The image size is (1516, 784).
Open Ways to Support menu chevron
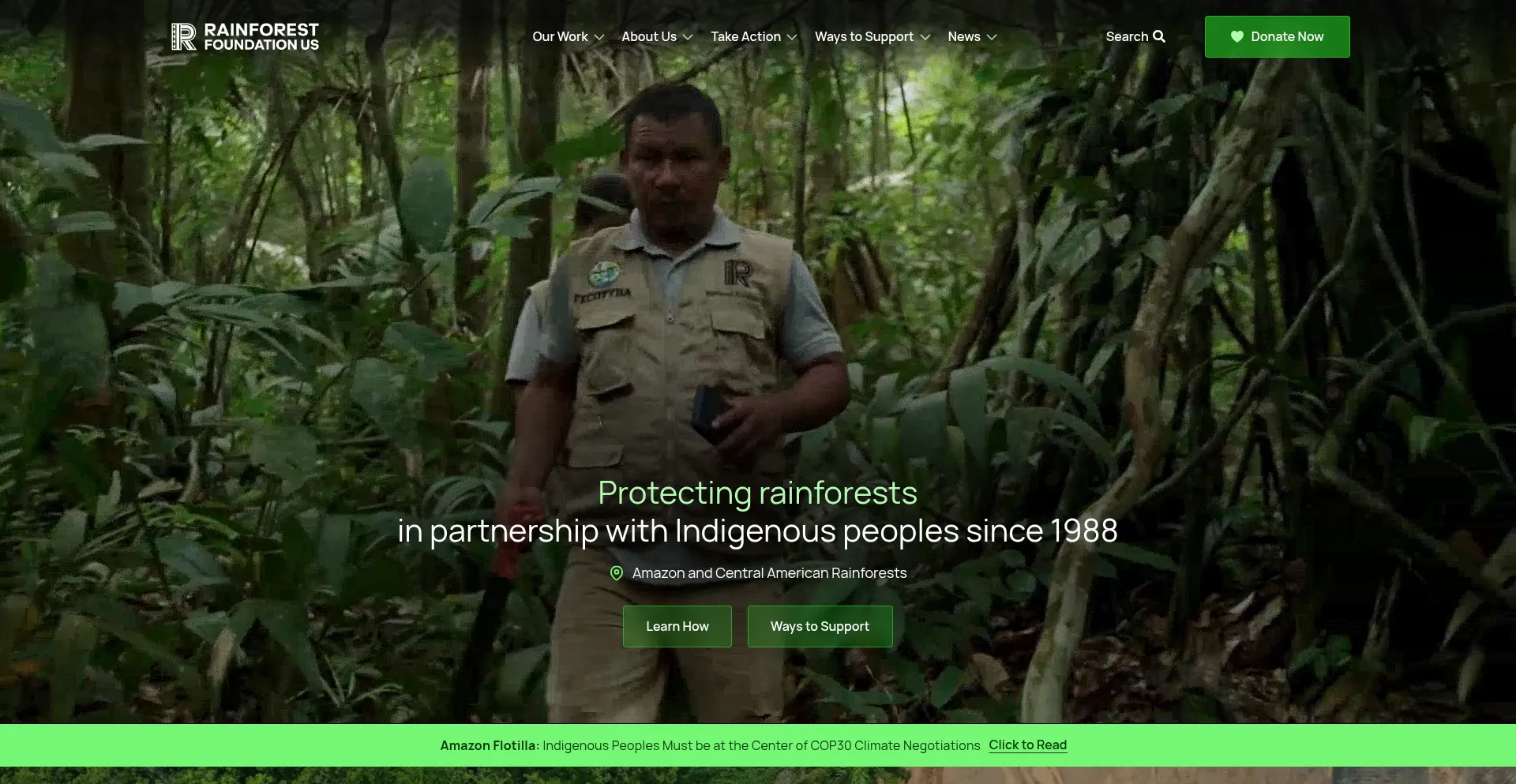point(925,37)
